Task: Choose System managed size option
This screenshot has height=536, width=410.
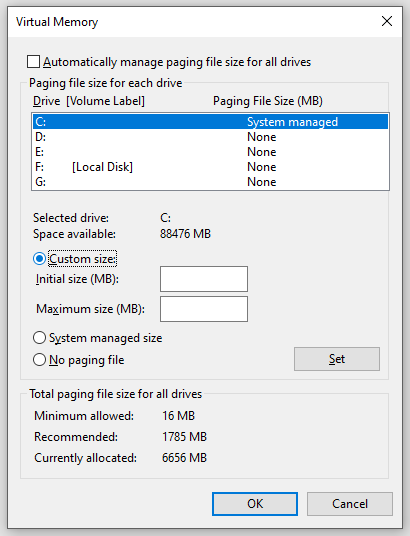Action: 39,338
